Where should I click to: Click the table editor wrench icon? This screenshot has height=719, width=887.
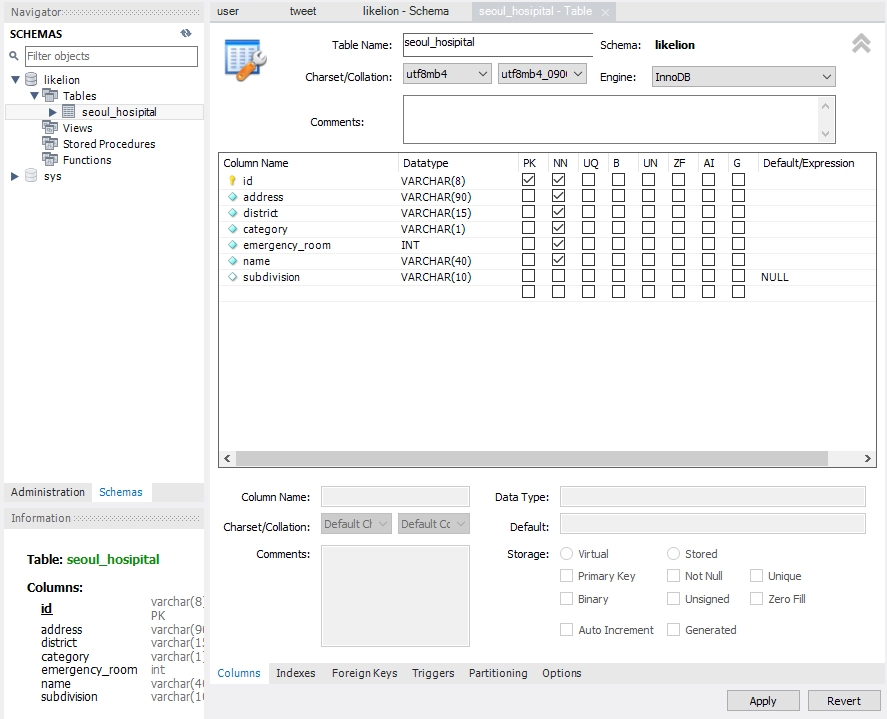tap(244, 61)
